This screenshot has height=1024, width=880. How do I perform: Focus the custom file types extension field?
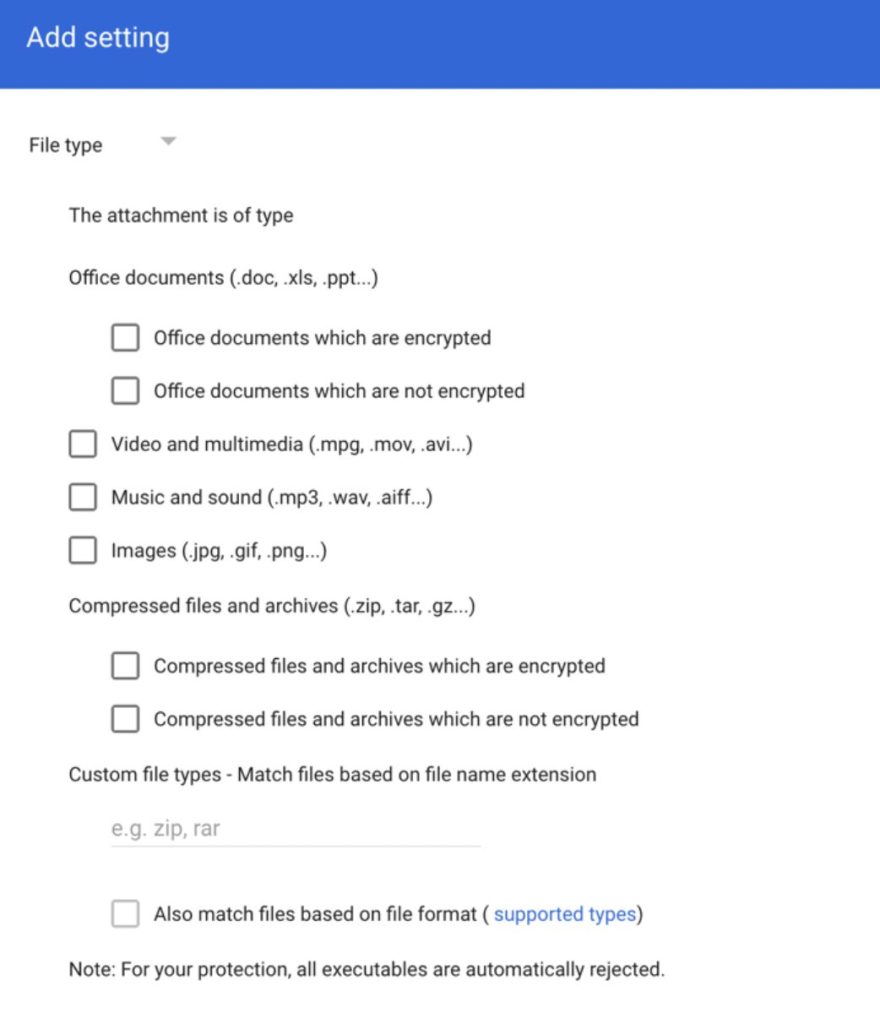point(295,829)
